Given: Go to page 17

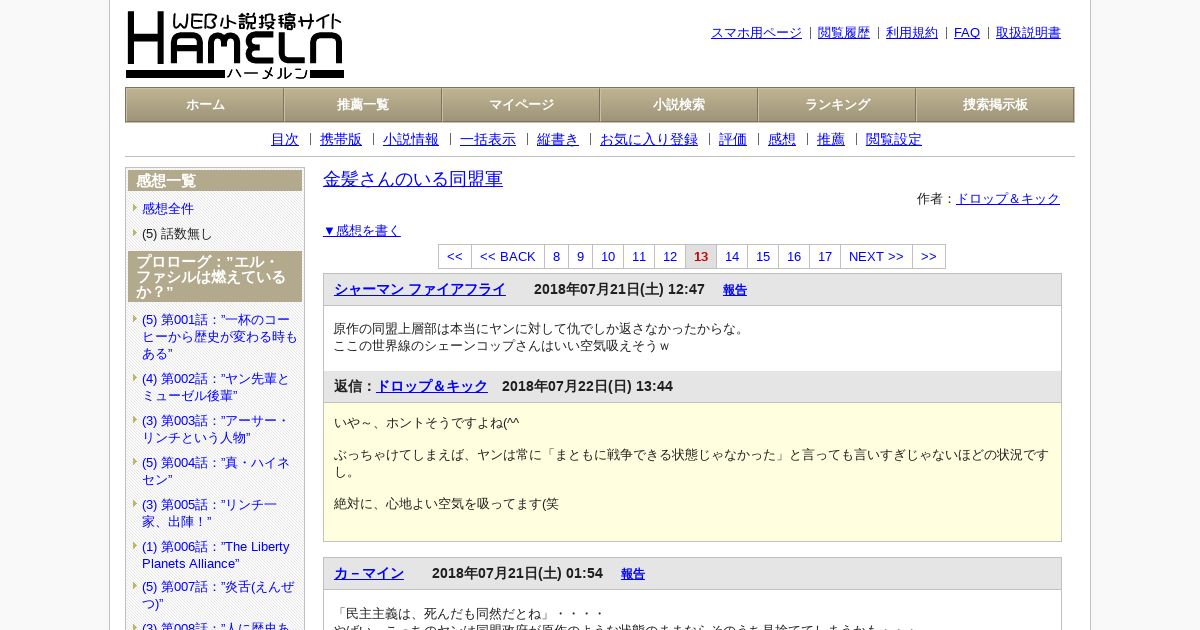Looking at the screenshot, I should pos(825,257).
